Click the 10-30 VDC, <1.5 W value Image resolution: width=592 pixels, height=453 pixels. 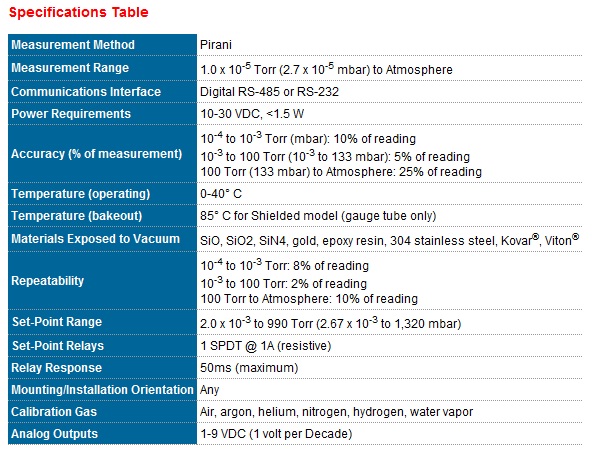pyautogui.click(x=252, y=114)
